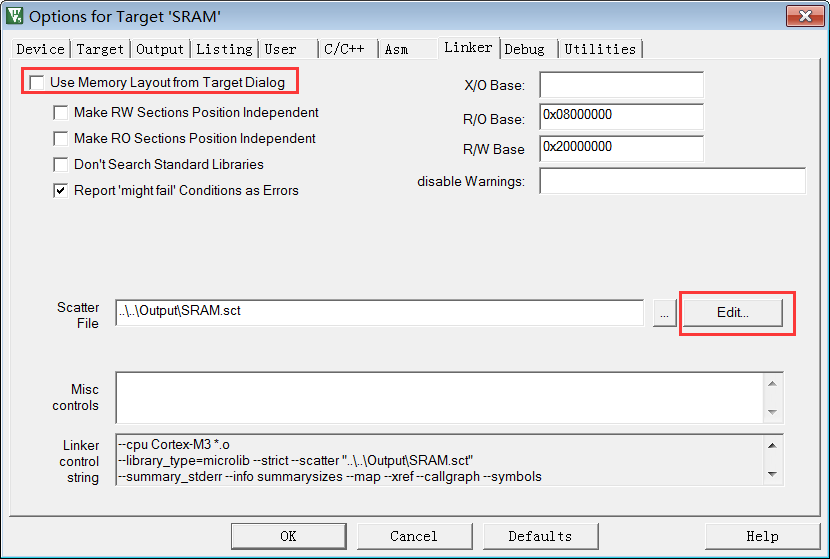Click inside the Misc controls text box
Image resolution: width=830 pixels, height=559 pixels.
pos(439,398)
